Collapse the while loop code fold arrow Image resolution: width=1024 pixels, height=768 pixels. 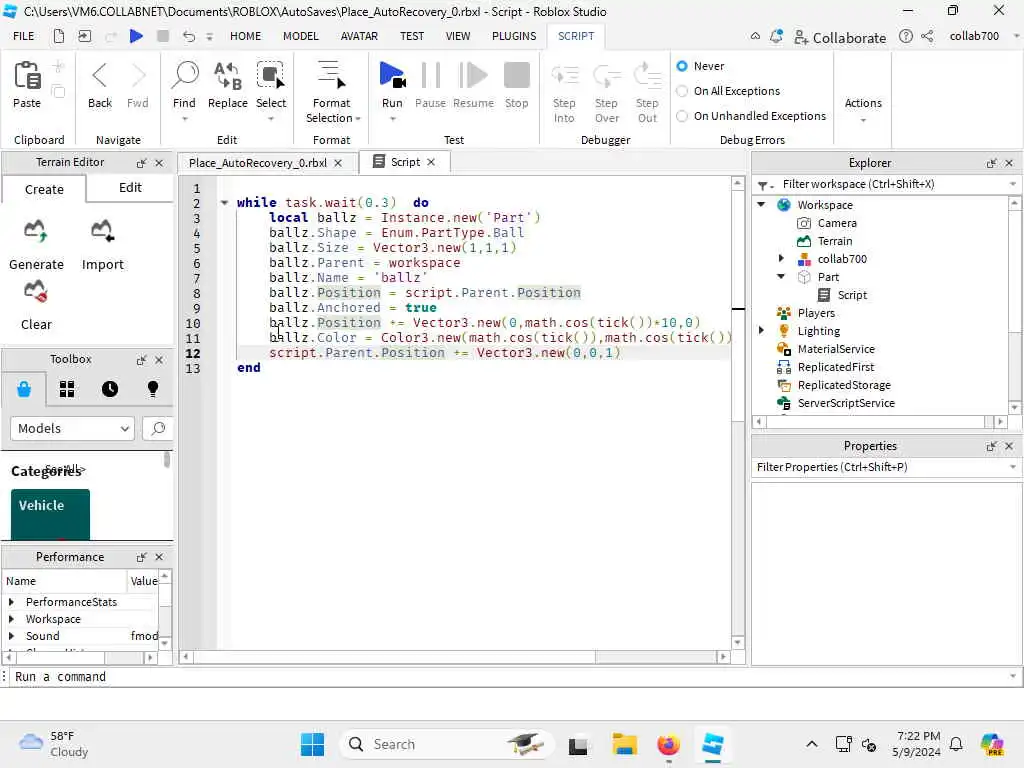click(224, 202)
